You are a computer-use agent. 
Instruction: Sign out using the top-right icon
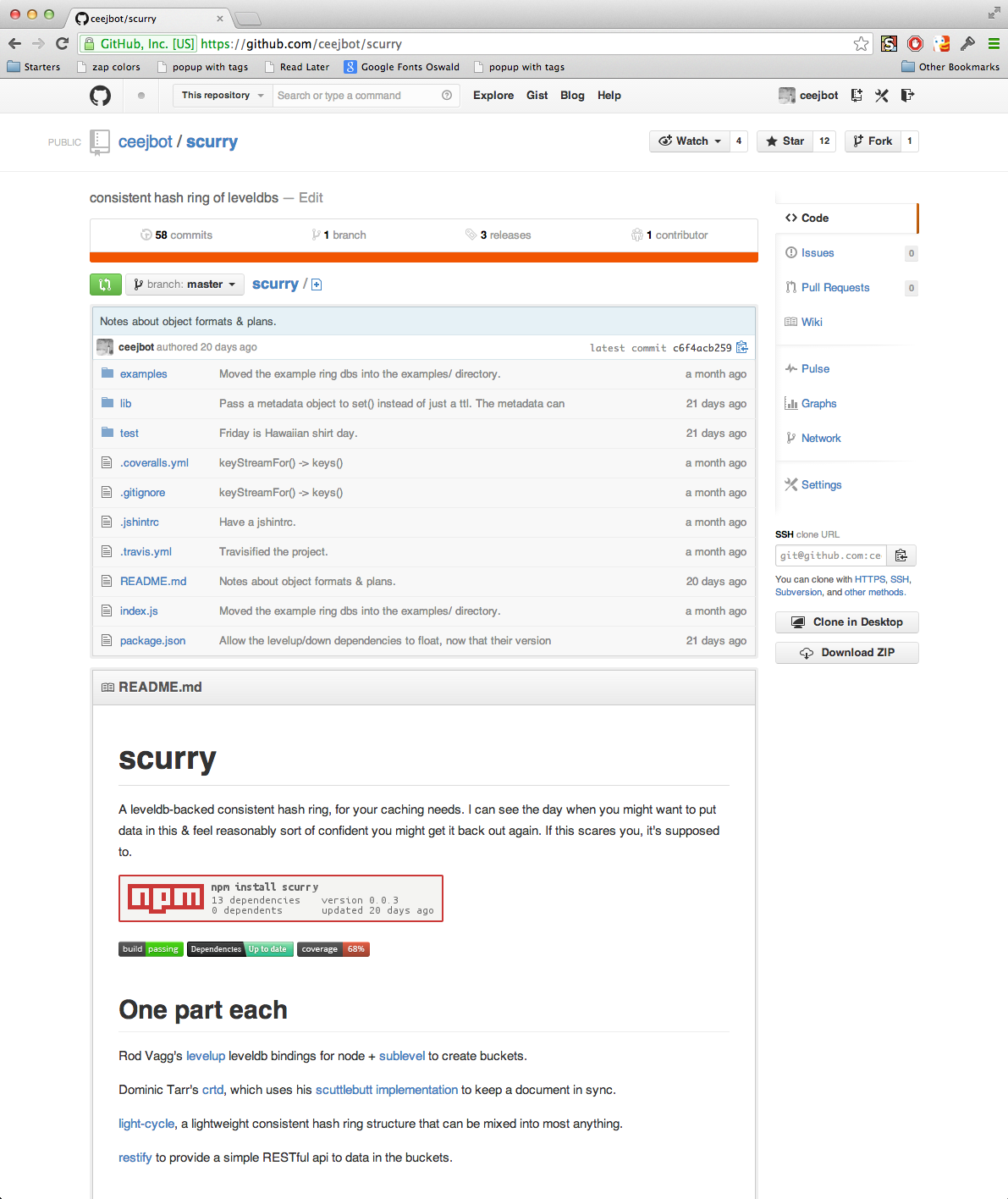tap(906, 95)
